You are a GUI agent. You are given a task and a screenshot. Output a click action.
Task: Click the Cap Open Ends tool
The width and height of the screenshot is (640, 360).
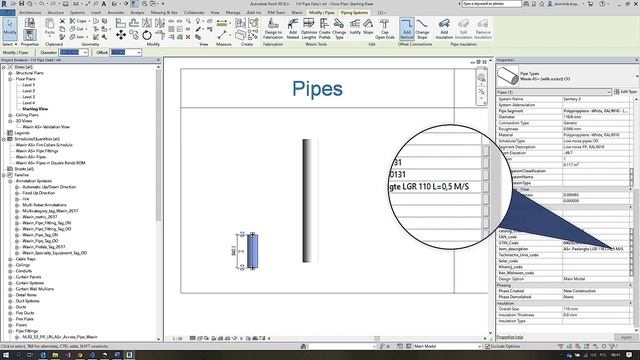point(384,29)
